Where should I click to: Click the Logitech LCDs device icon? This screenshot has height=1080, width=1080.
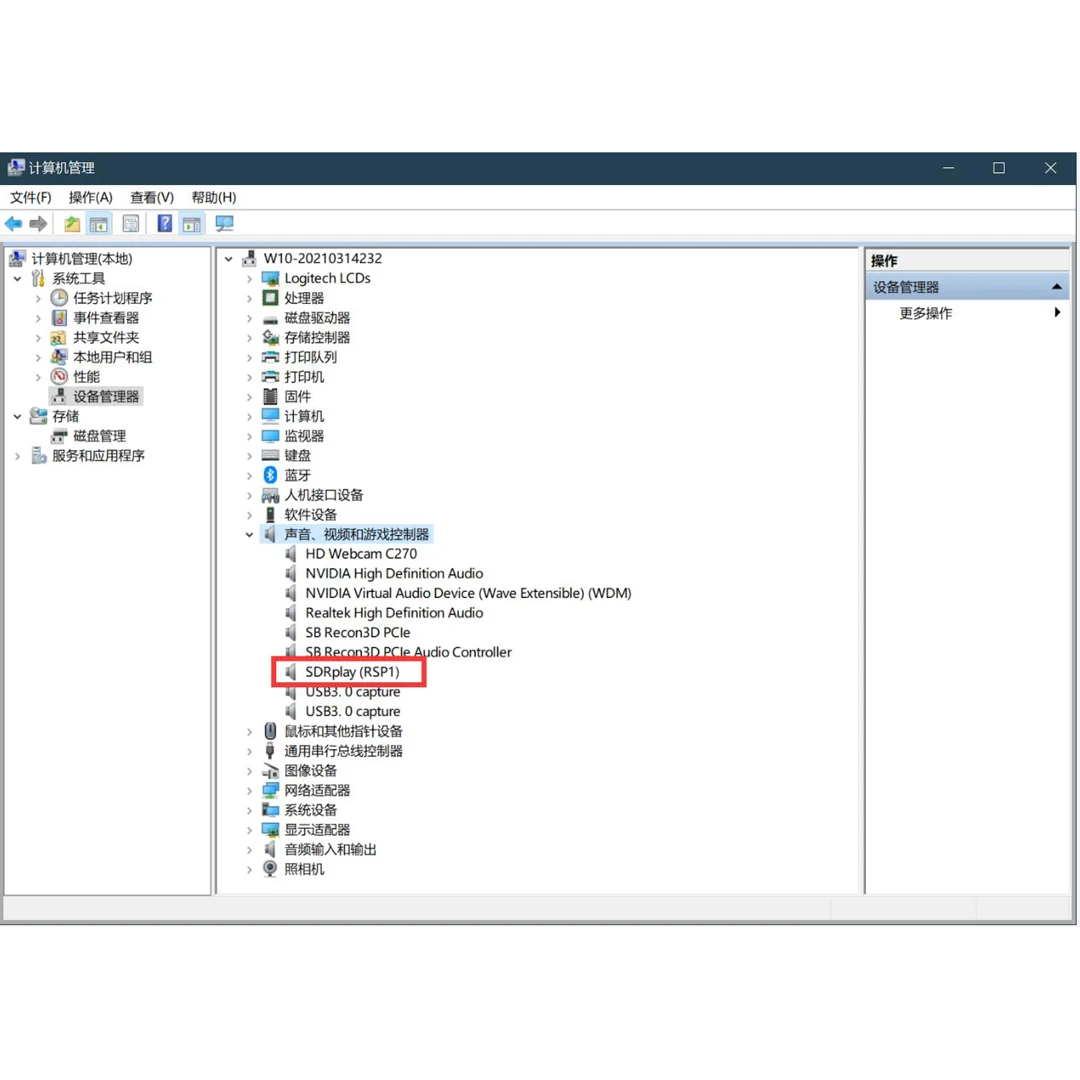[271, 278]
